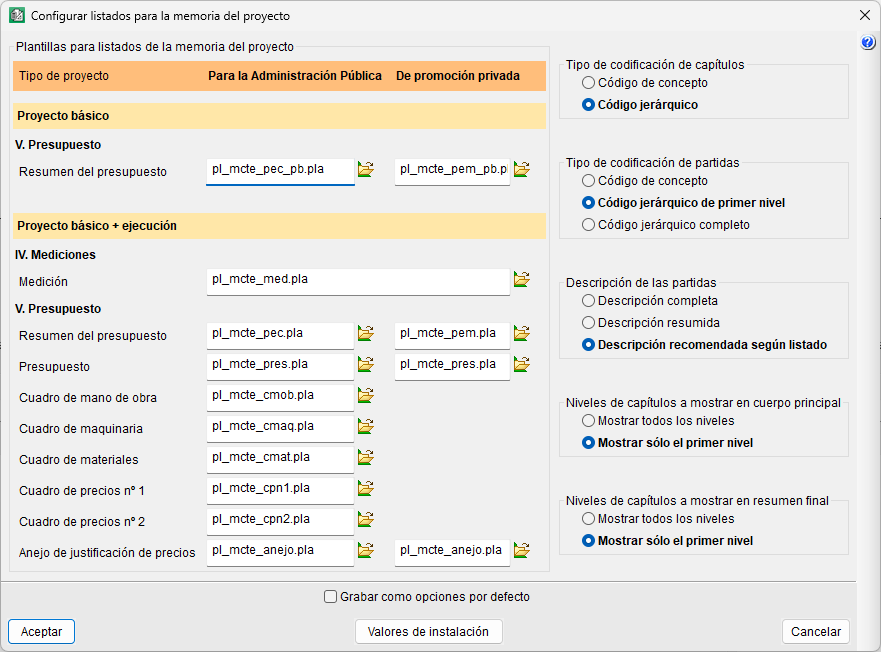Select Código de concepto for capítulos
This screenshot has height=652, width=881.
[589, 83]
